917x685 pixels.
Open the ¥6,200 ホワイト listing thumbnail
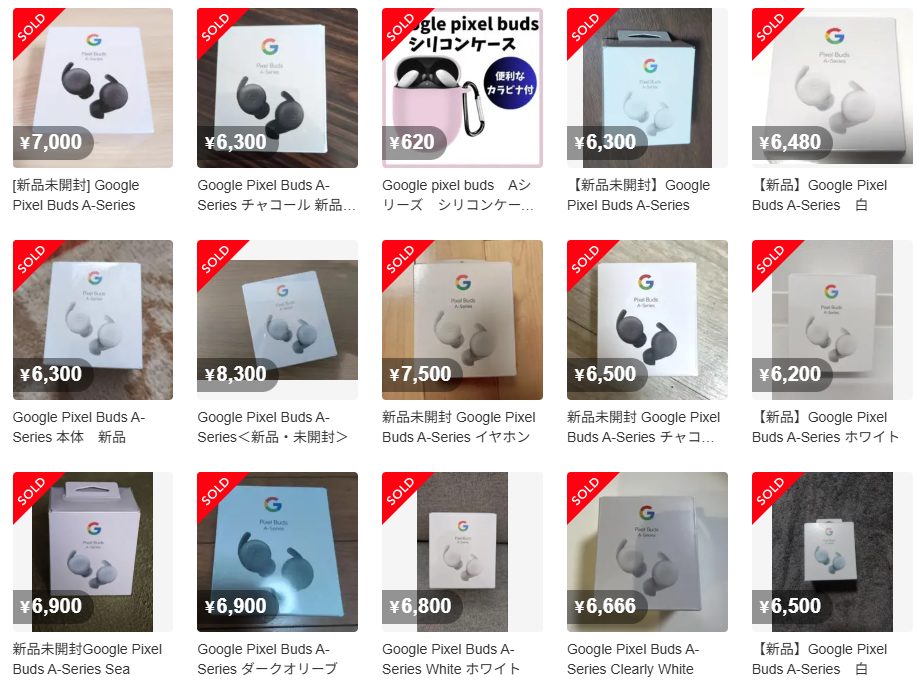point(832,320)
